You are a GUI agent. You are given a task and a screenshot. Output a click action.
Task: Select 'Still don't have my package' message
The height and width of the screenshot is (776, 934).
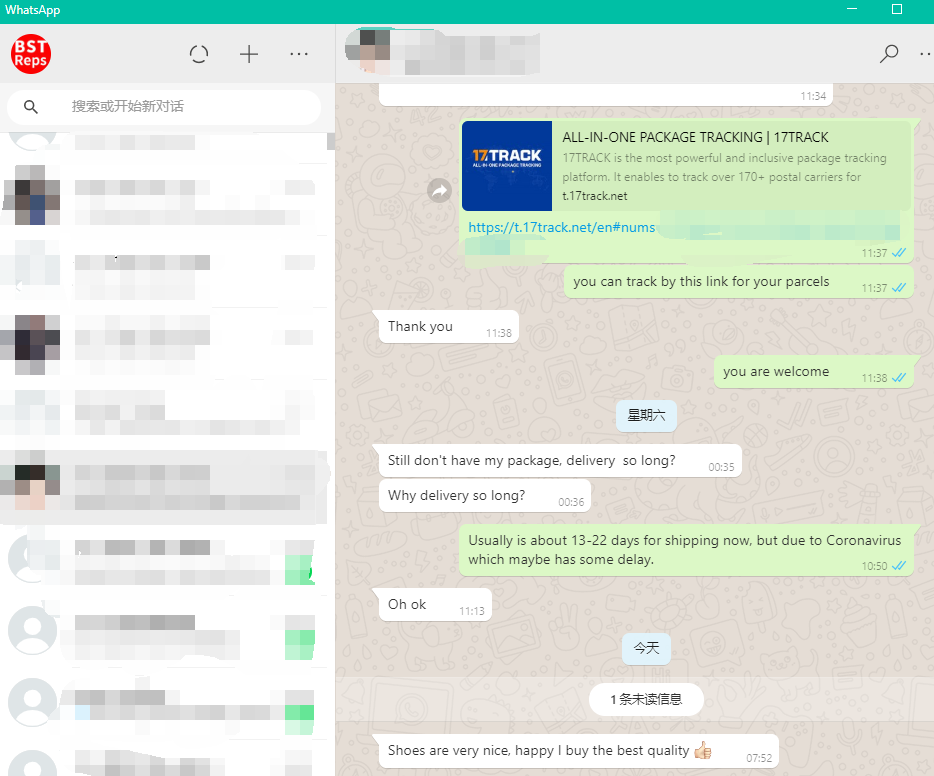coord(560,461)
